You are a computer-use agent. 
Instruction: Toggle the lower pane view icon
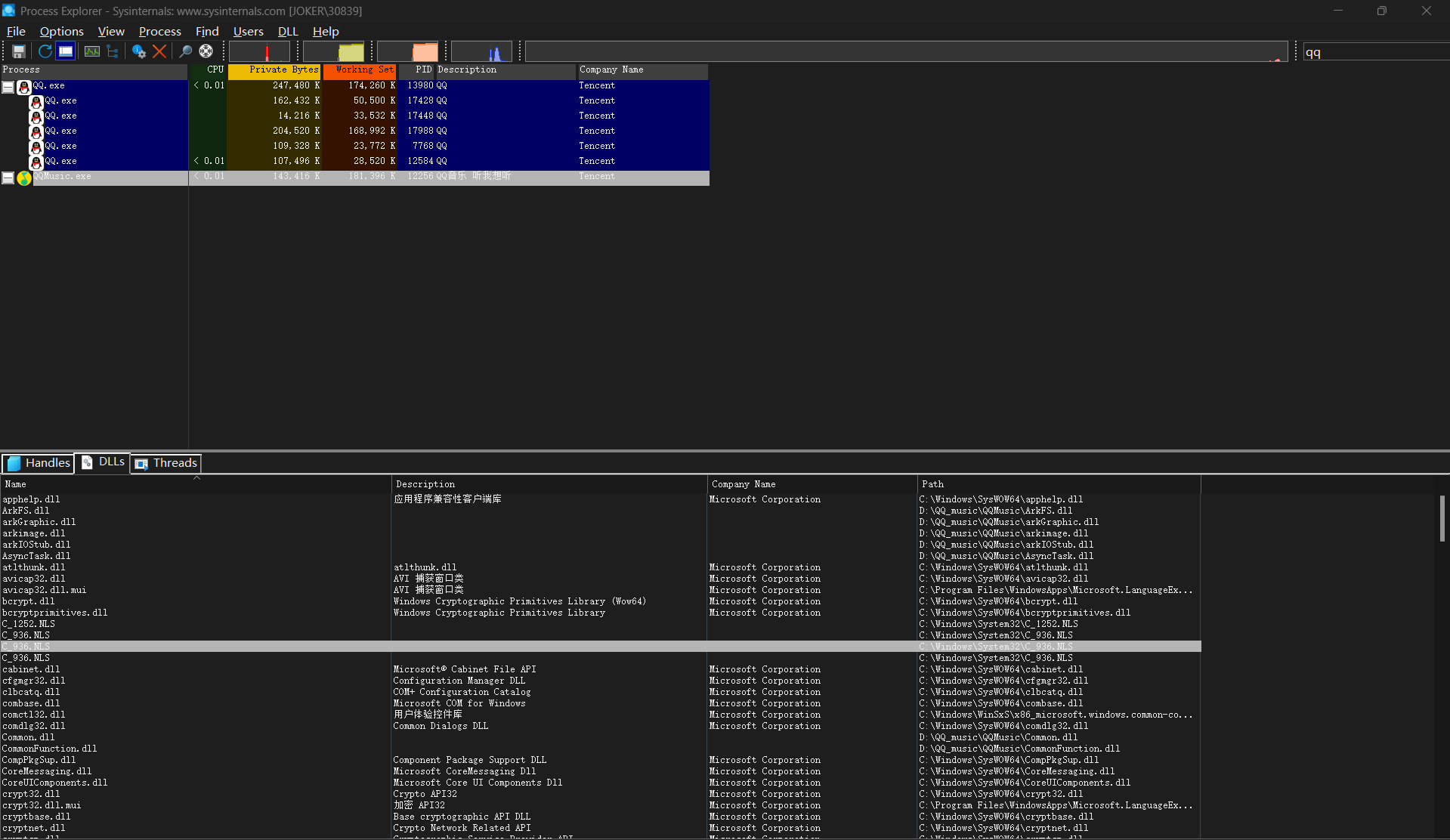[x=66, y=51]
